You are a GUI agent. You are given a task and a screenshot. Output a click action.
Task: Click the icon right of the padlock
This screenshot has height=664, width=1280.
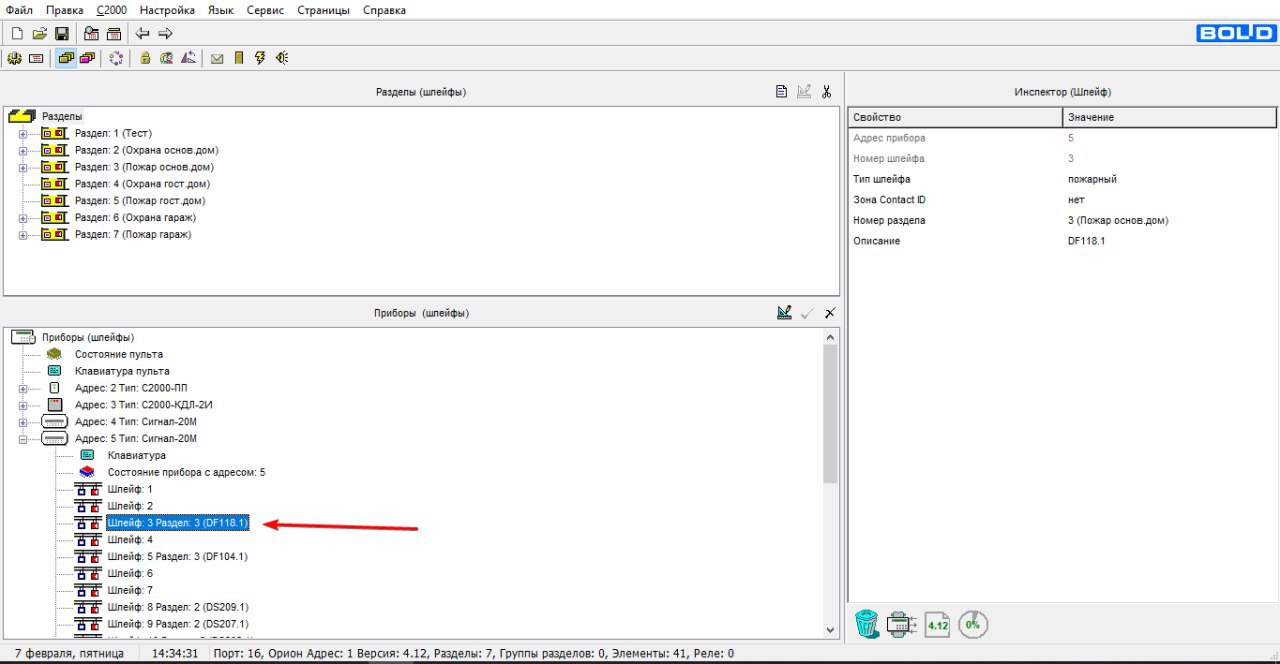166,58
